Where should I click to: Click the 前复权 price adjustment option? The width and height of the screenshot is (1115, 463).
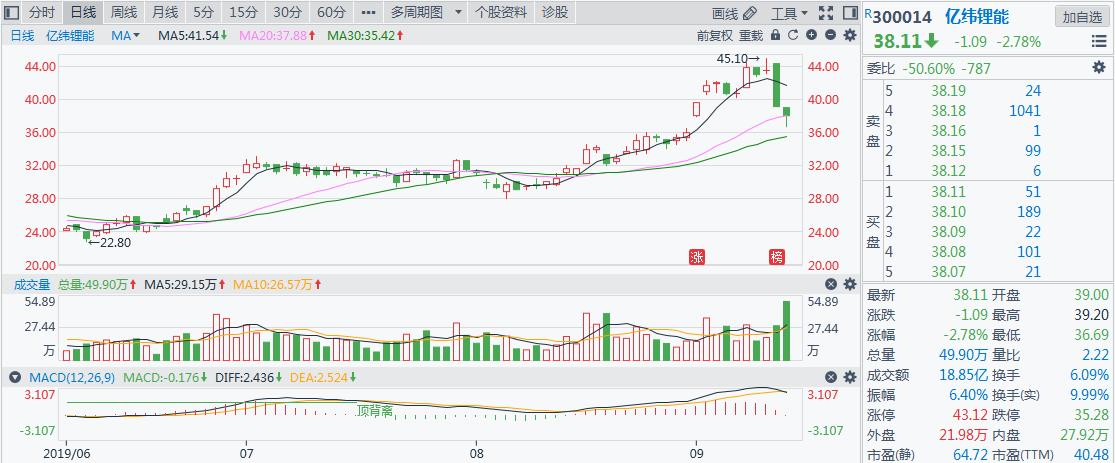715,35
